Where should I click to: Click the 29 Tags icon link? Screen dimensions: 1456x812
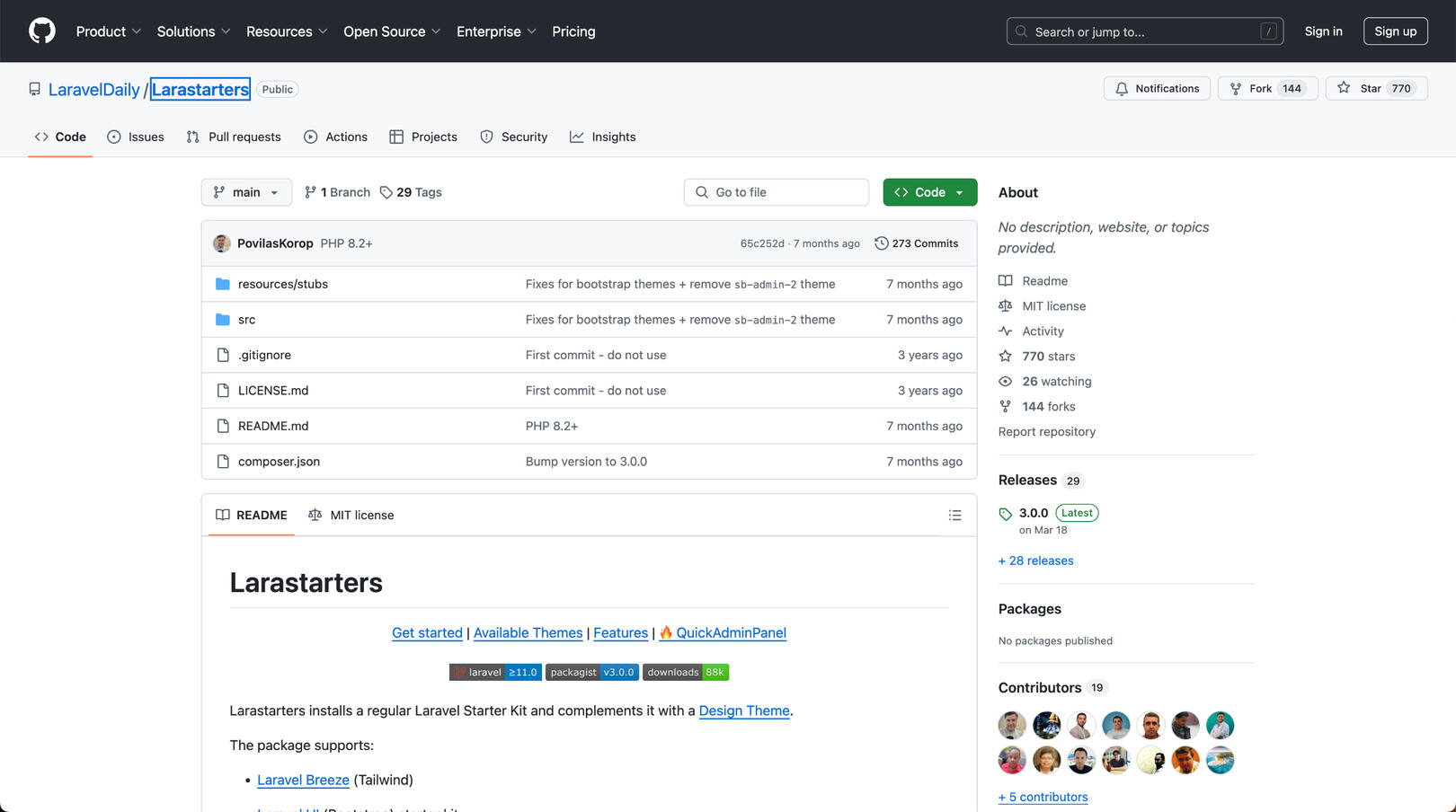click(x=386, y=192)
